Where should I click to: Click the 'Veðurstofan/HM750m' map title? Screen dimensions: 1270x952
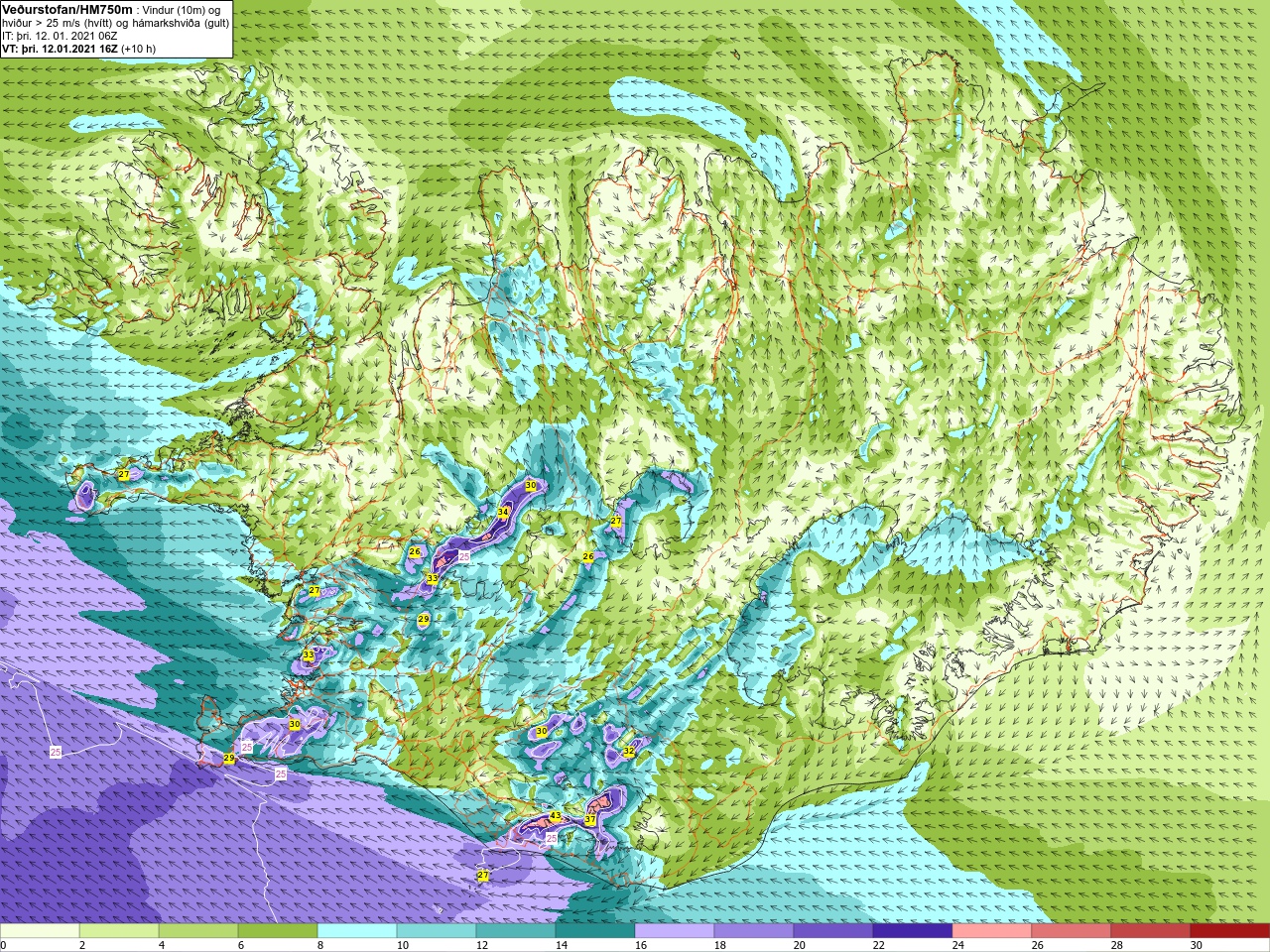click(67, 9)
